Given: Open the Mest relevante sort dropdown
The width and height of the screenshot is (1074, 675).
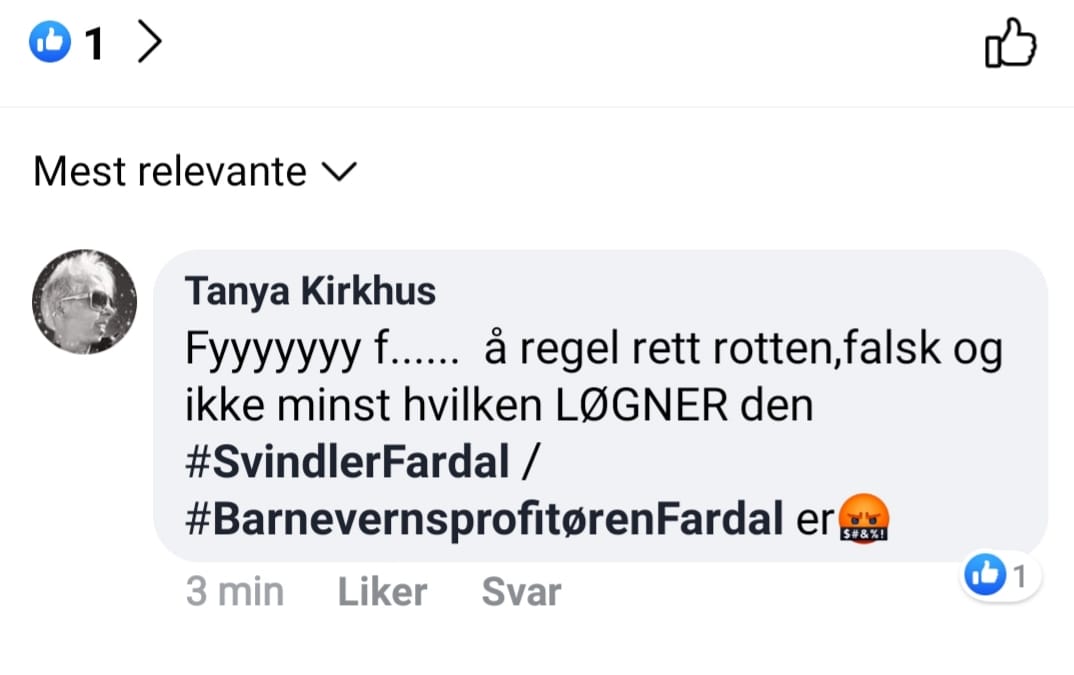Looking at the screenshot, I should click(195, 171).
